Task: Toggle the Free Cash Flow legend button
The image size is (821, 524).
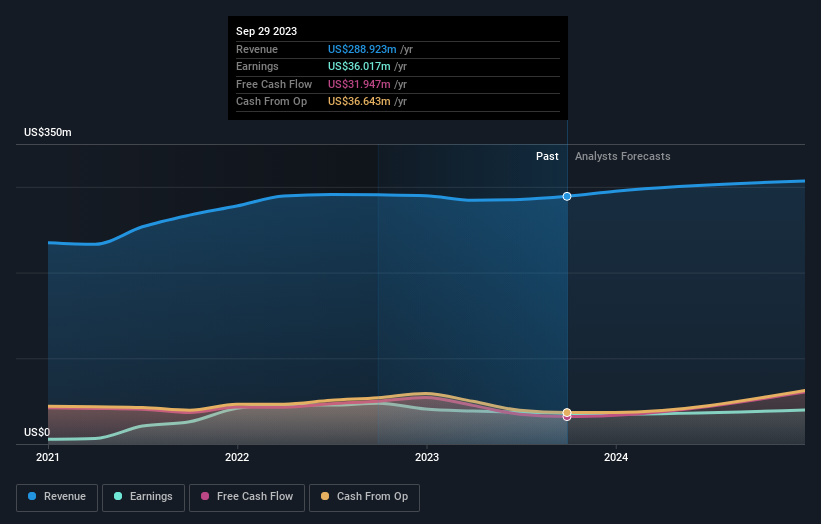Action: [247, 497]
